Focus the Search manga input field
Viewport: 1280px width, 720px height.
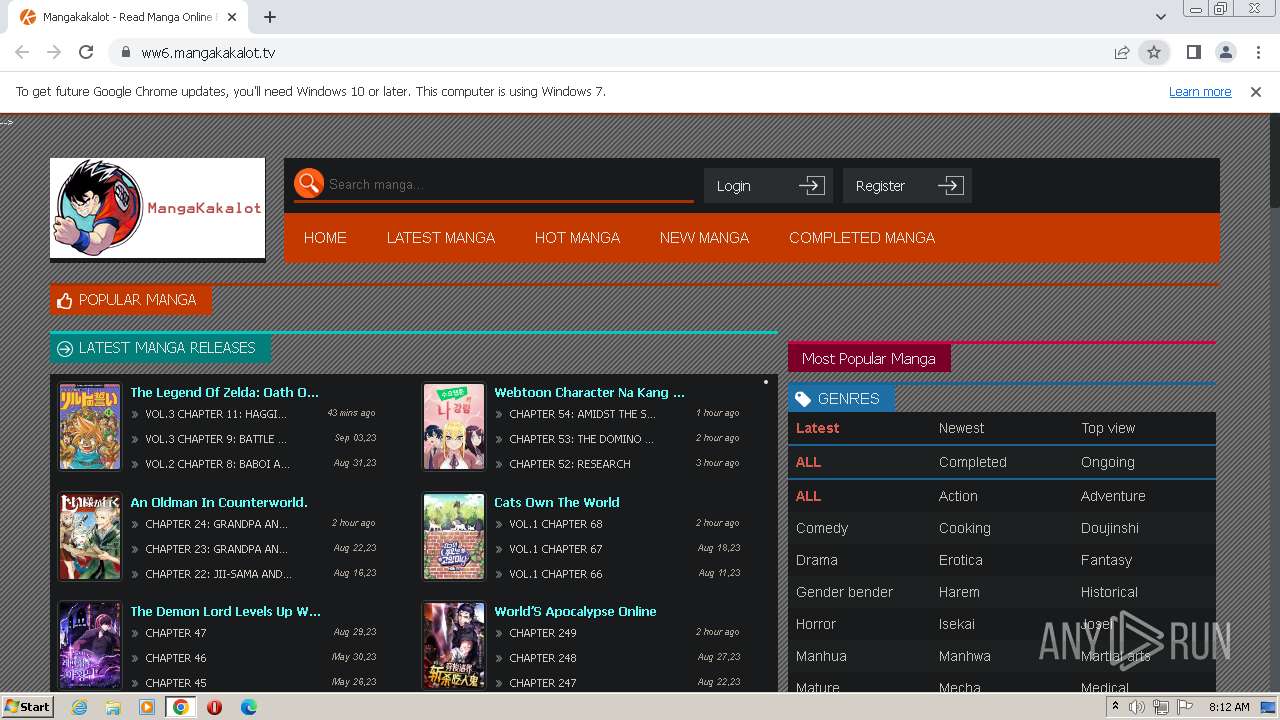[x=510, y=184]
